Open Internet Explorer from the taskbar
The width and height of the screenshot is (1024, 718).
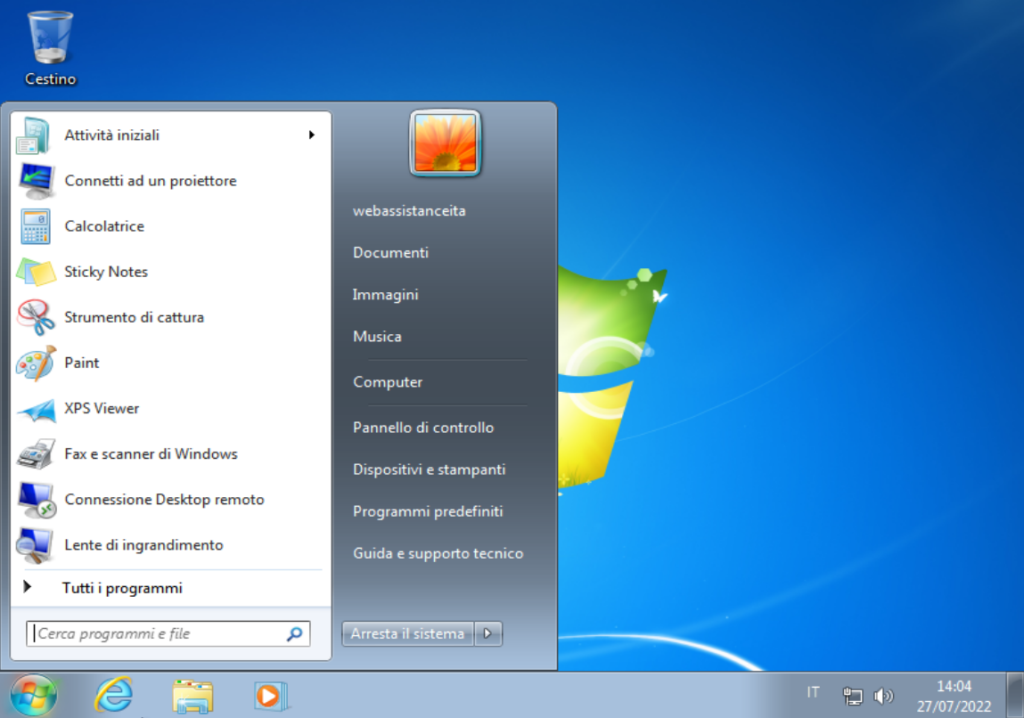[x=114, y=694]
